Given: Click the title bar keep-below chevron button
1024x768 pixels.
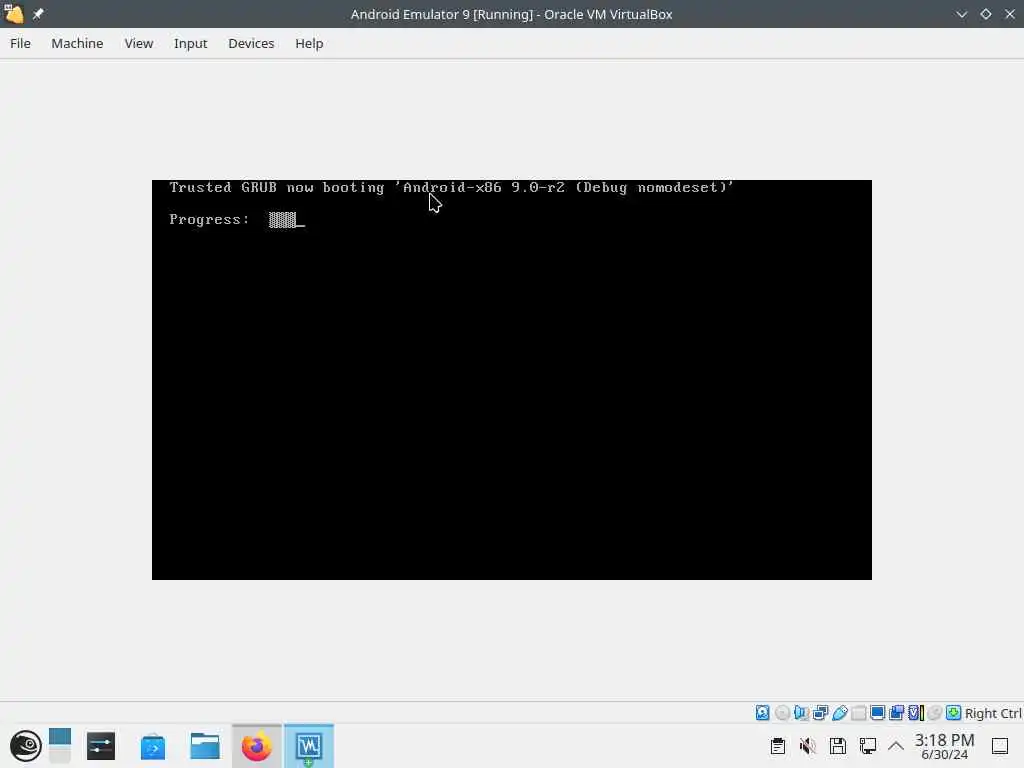Looking at the screenshot, I should [961, 14].
